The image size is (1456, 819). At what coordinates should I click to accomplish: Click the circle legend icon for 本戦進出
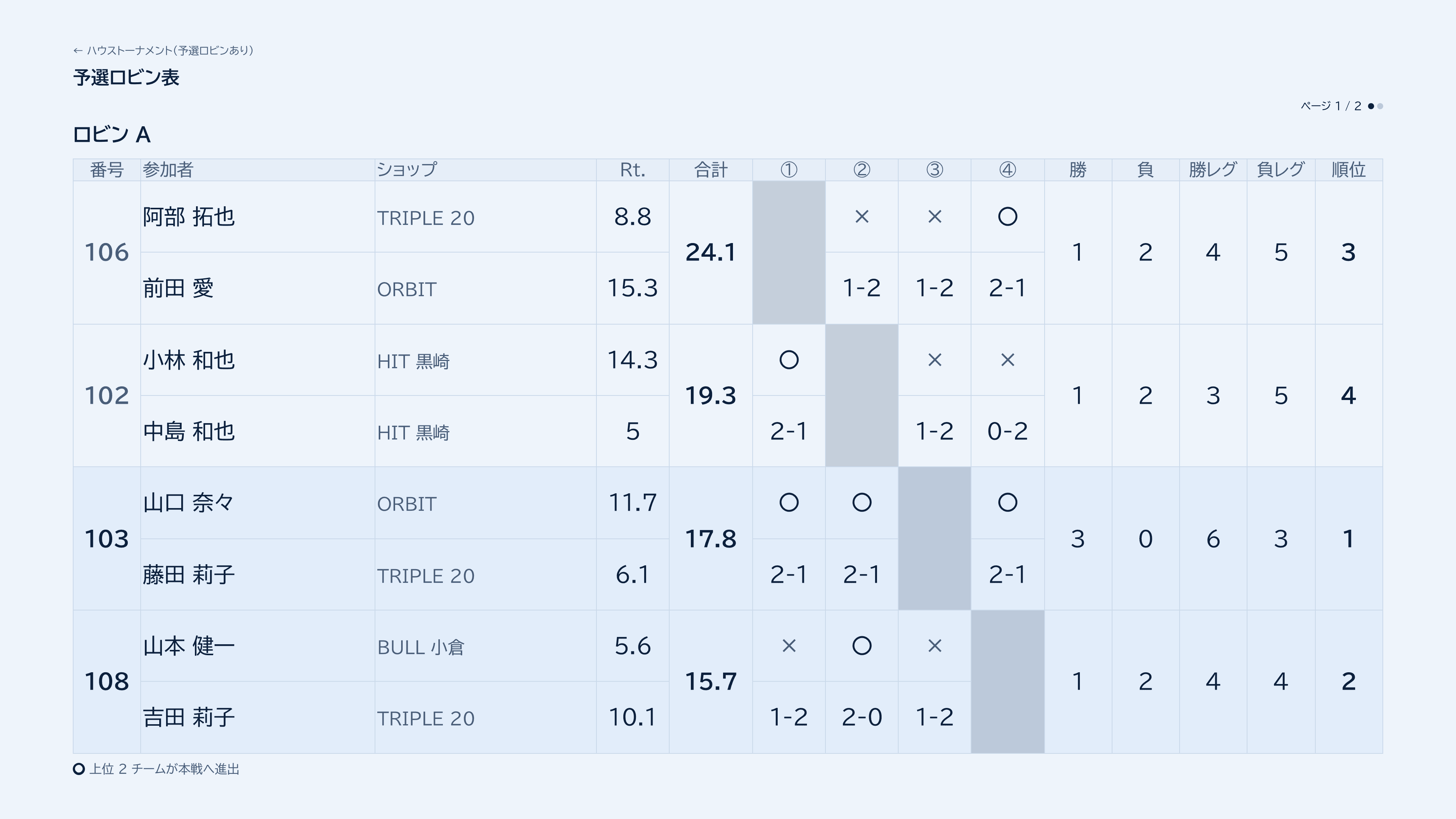pyautogui.click(x=79, y=769)
